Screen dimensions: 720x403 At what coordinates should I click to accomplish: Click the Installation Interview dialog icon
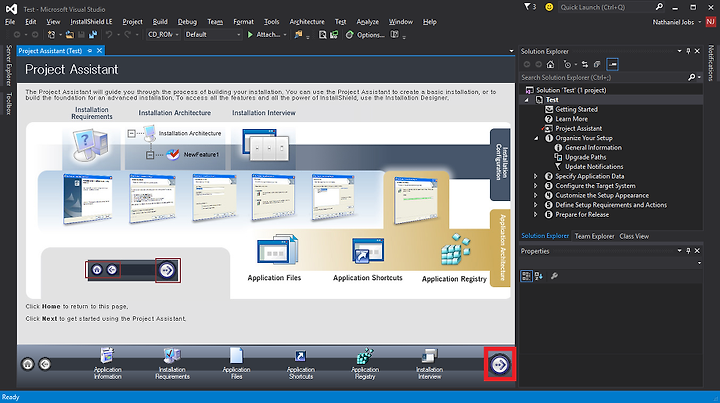(265, 146)
